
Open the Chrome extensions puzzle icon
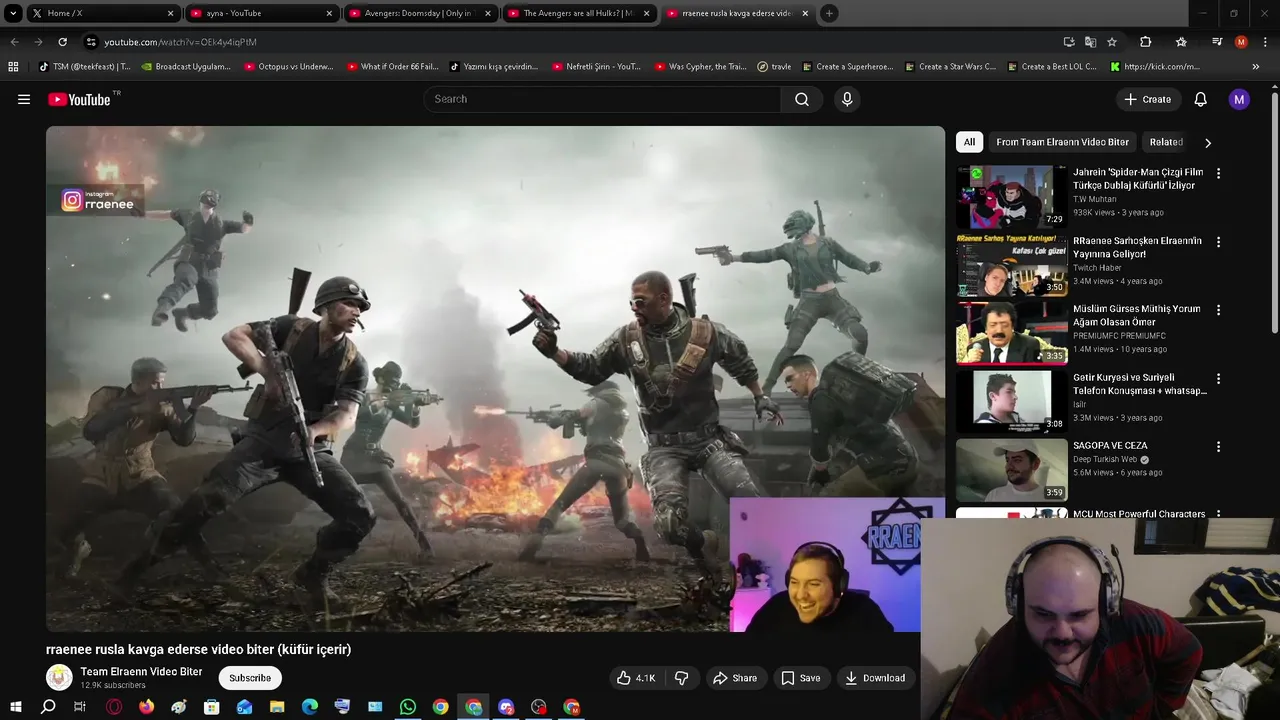pyautogui.click(x=1146, y=42)
